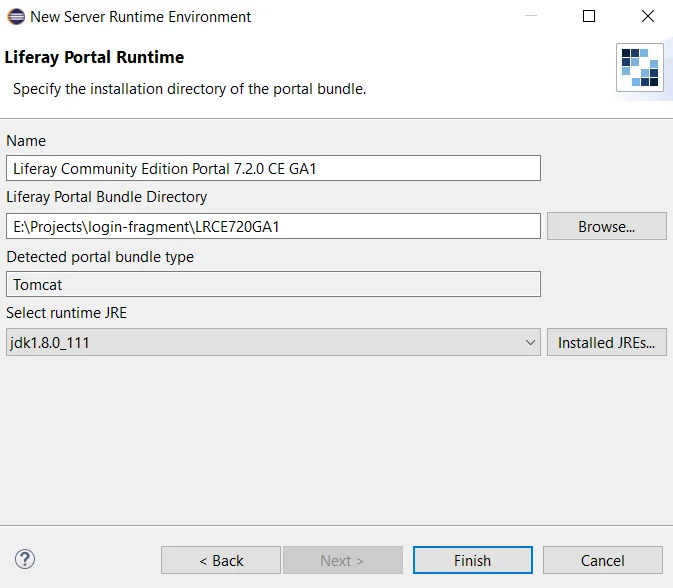Maximize the New Server Runtime Environment dialog
Viewport: 673px width, 588px height.
(589, 16)
